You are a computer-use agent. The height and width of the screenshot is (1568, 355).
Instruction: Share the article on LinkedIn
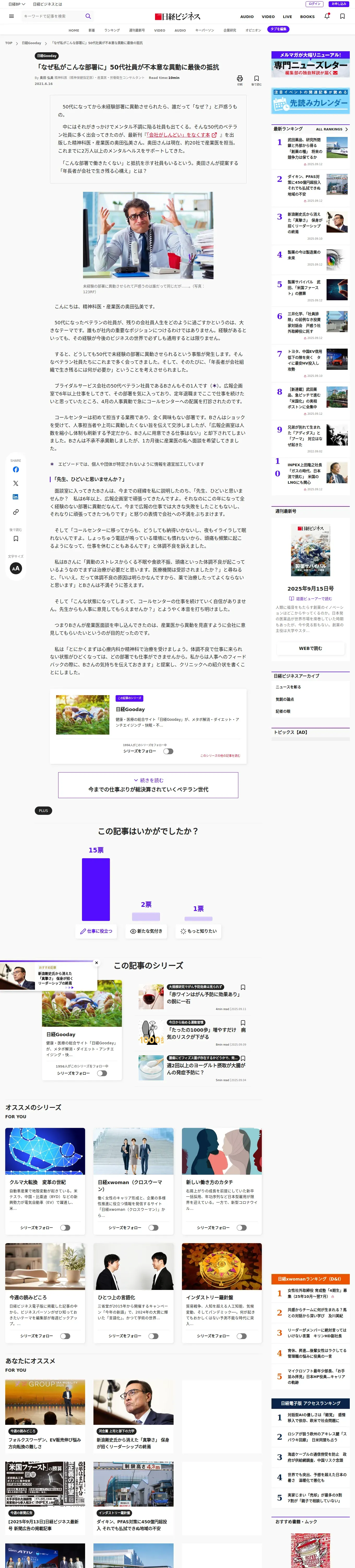[16, 497]
